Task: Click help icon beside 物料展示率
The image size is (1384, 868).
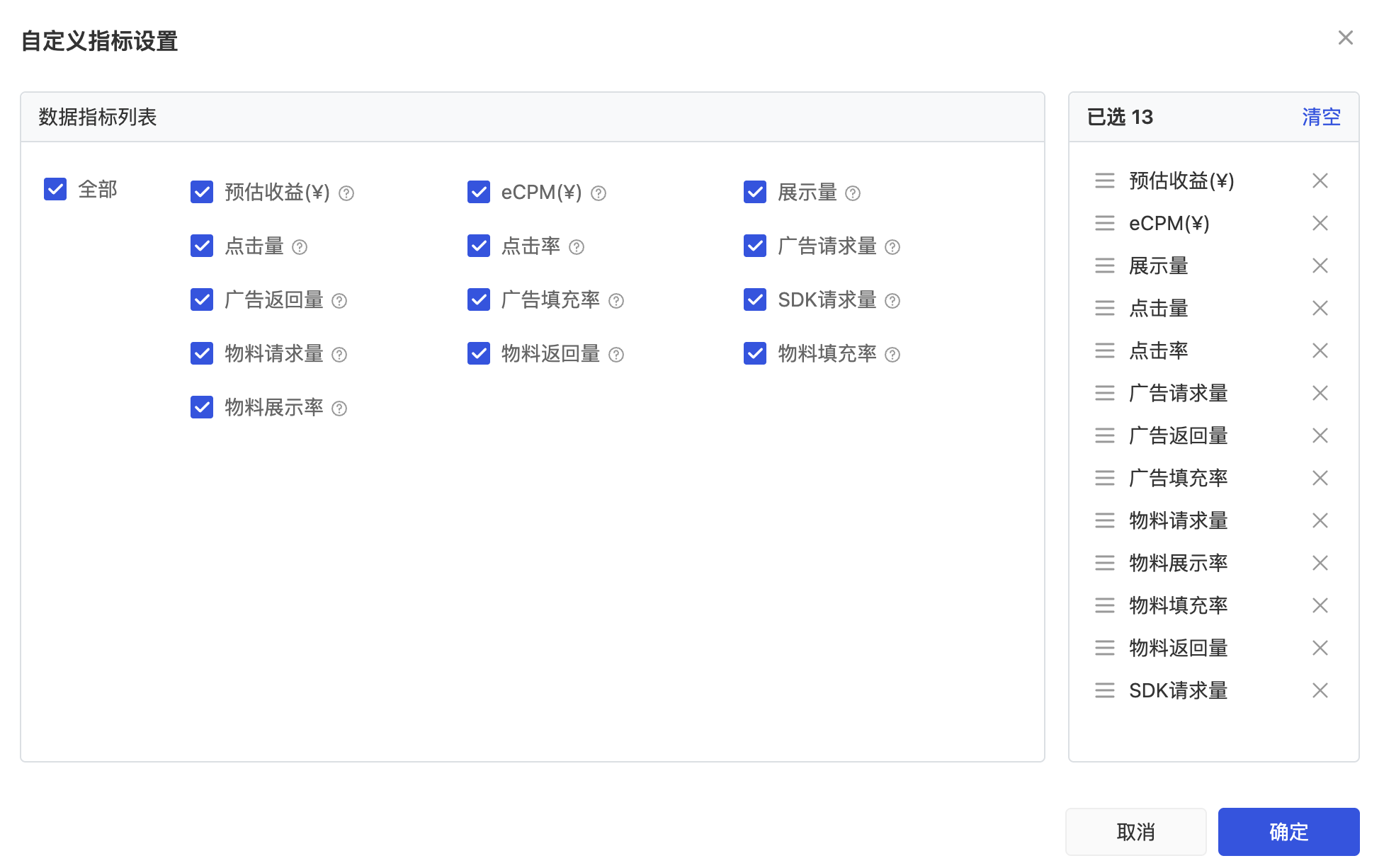Action: pyautogui.click(x=339, y=409)
